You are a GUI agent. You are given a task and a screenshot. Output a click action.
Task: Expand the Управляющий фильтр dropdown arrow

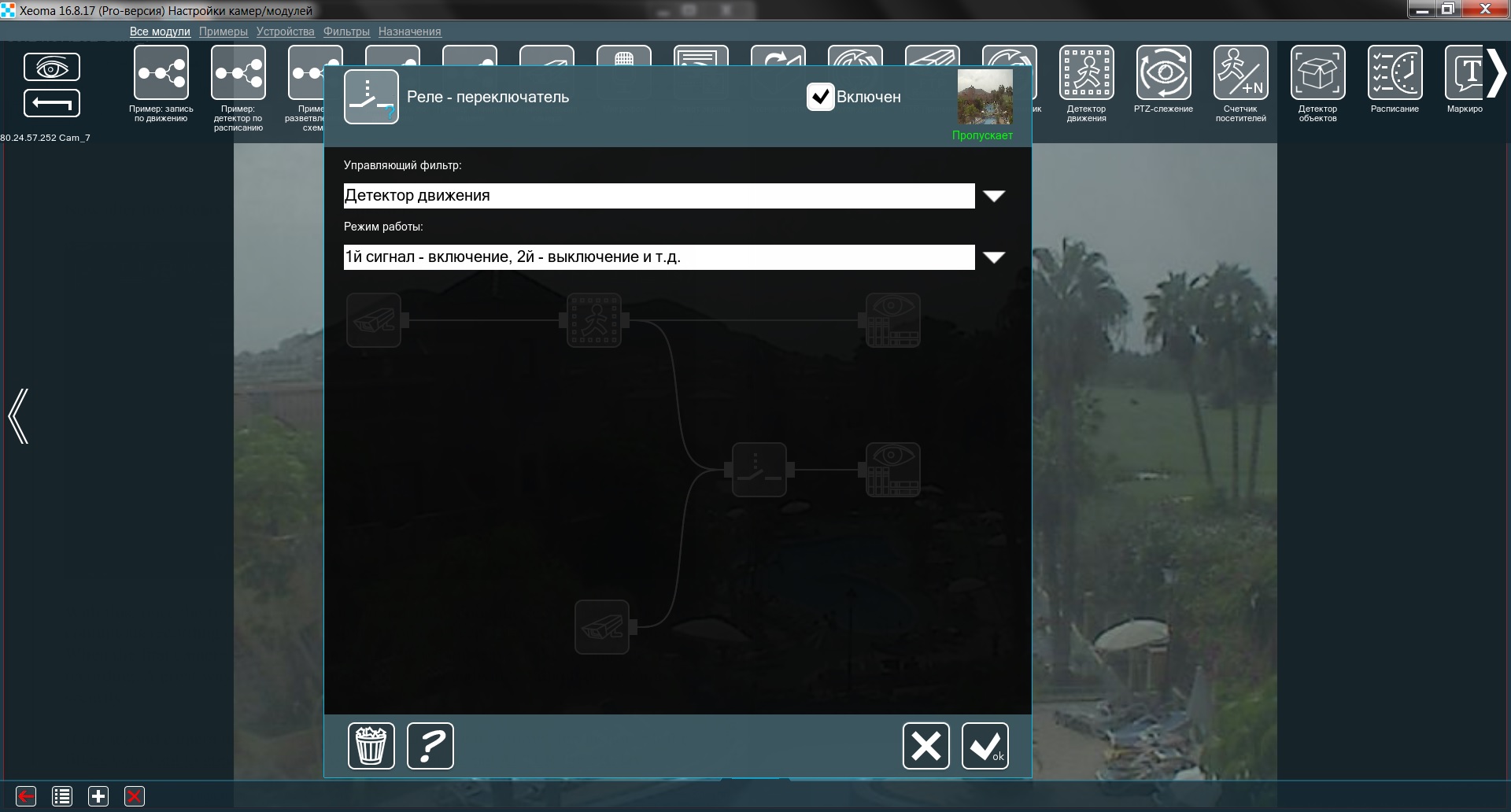click(994, 196)
